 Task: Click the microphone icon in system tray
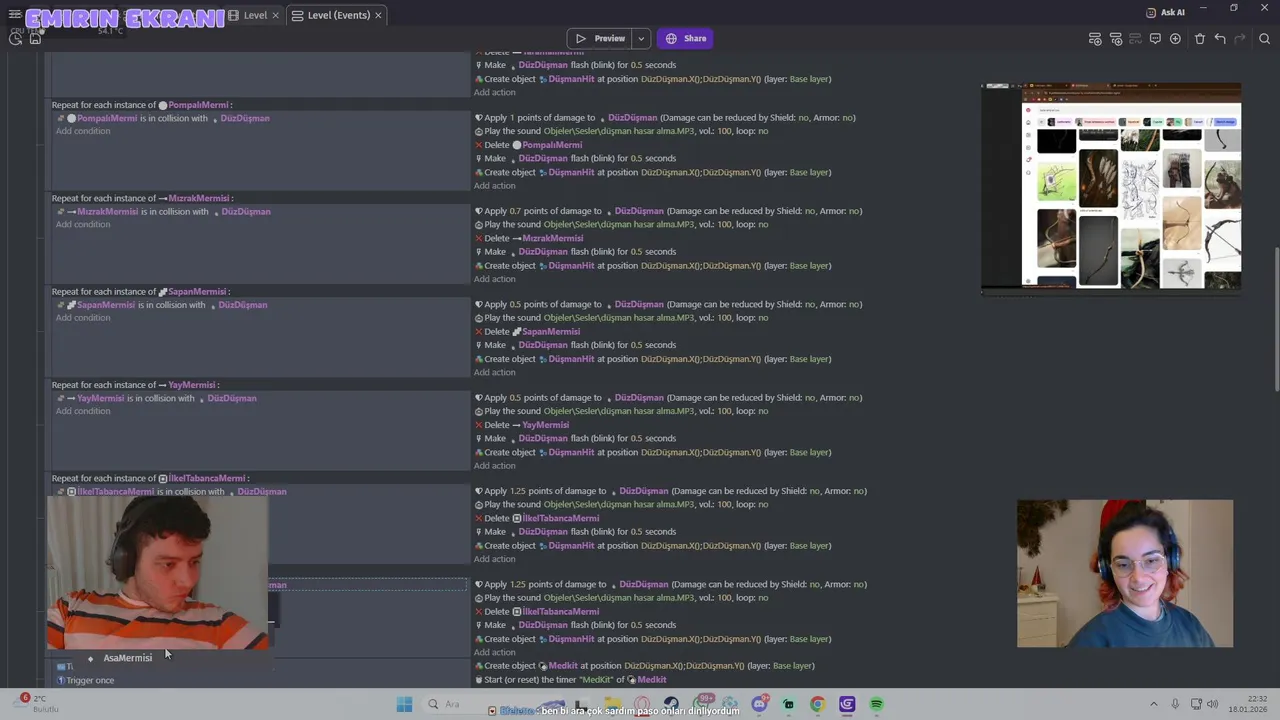coord(1175,704)
